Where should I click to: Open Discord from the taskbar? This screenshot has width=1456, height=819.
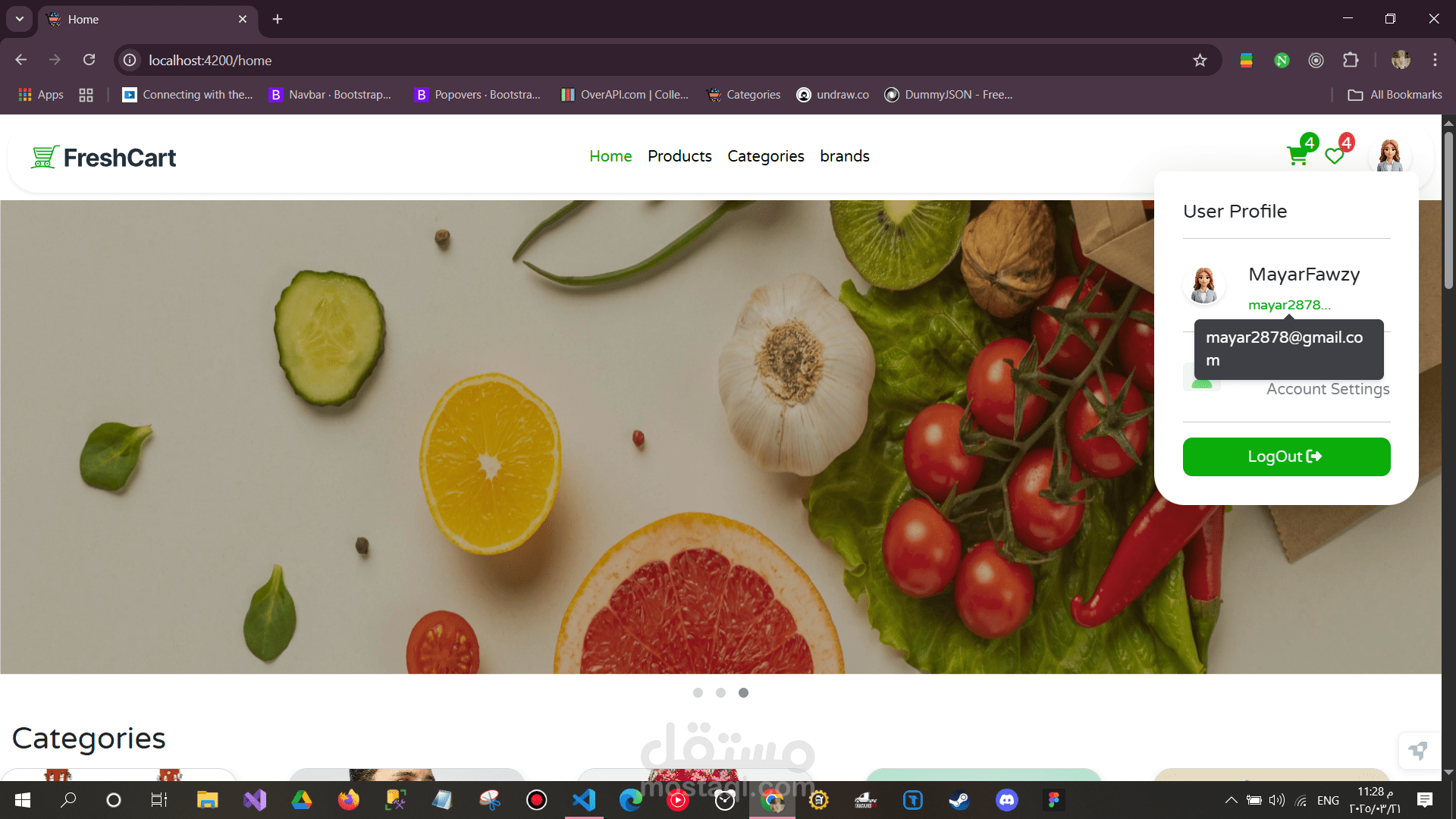click(1006, 800)
